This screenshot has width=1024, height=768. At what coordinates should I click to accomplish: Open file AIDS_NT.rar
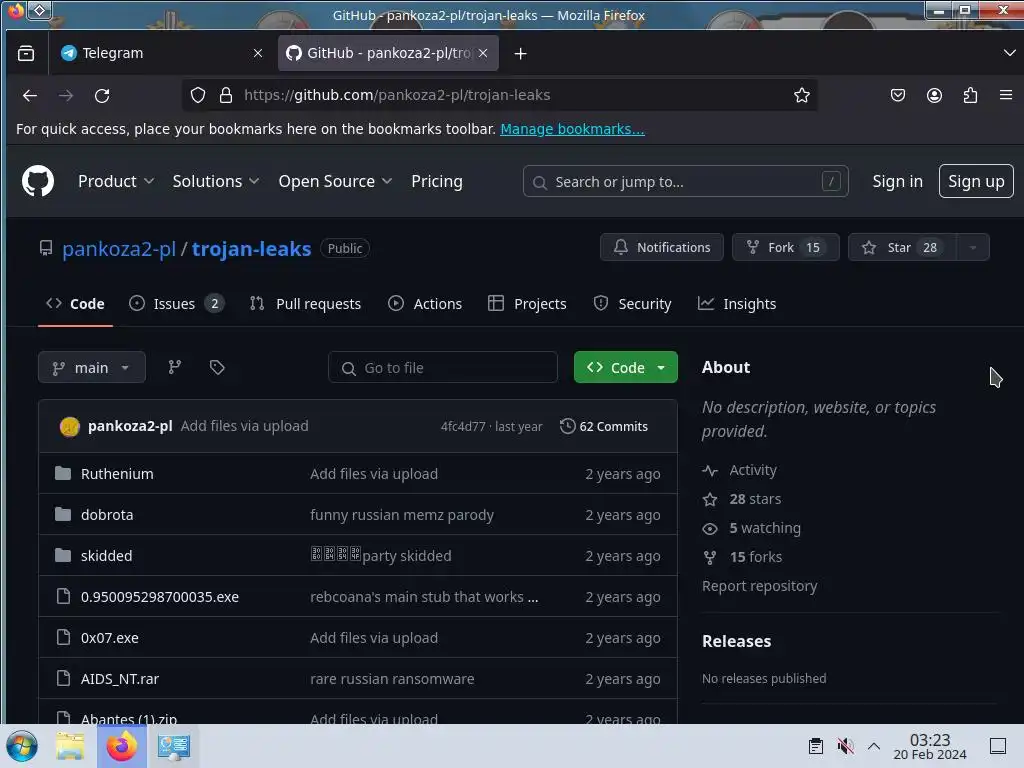pos(120,679)
